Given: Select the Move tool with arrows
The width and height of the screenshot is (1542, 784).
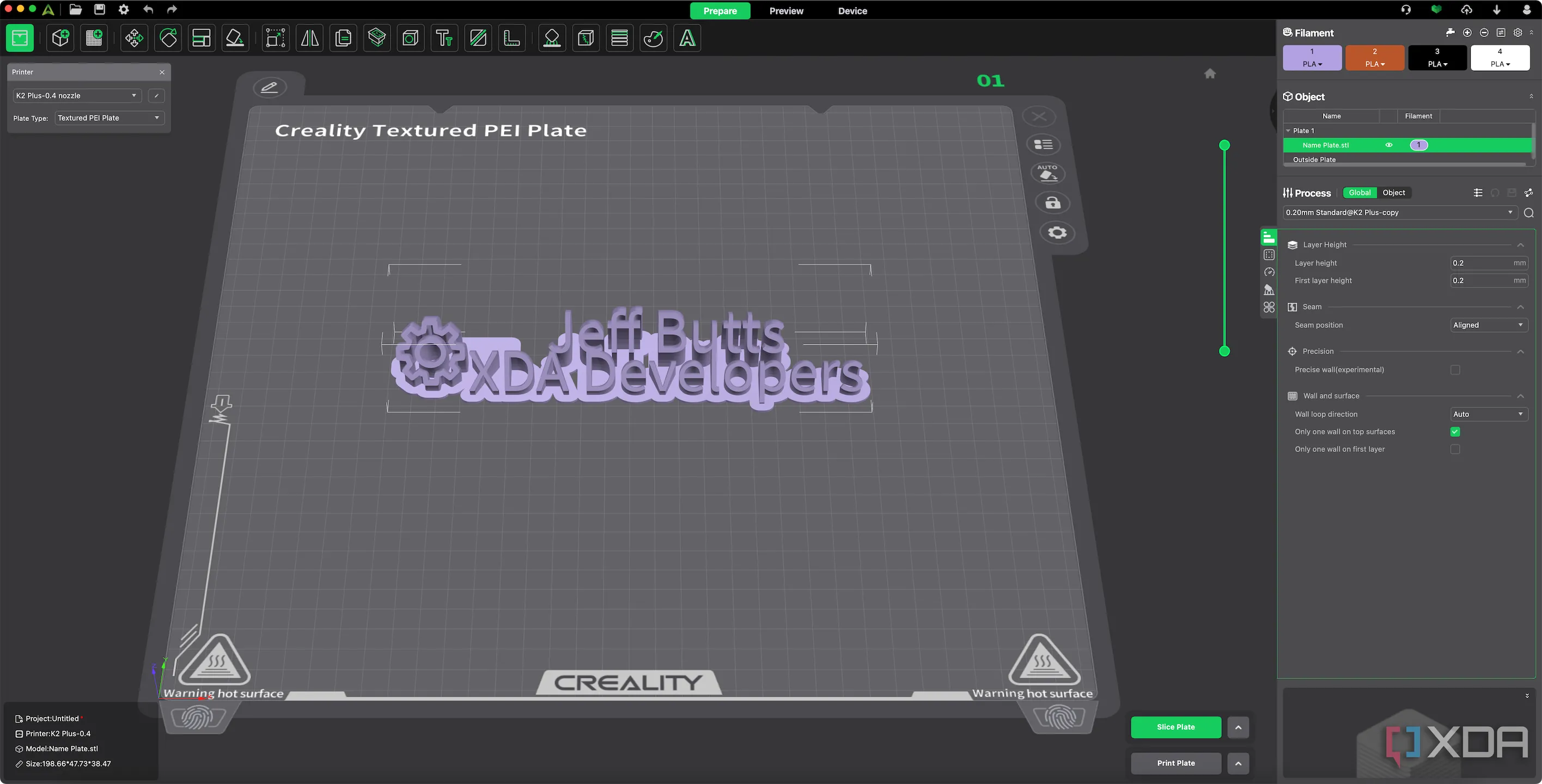Looking at the screenshot, I should 134,38.
